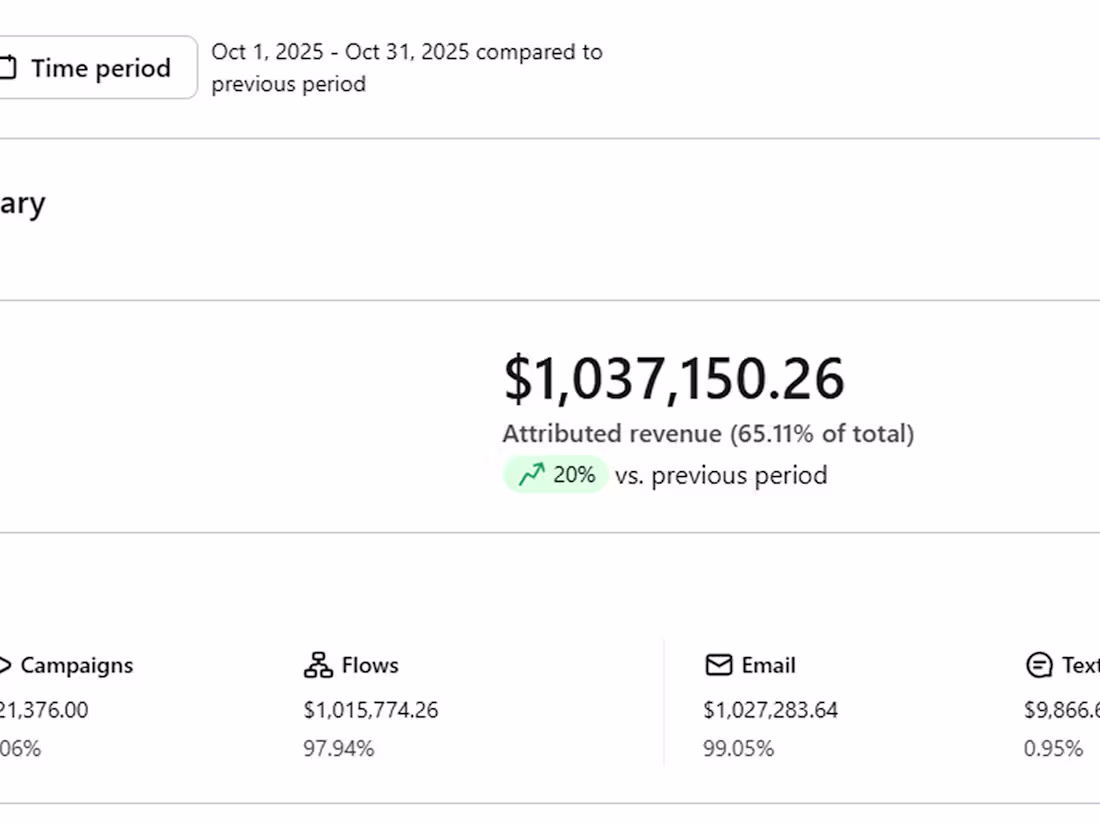Click the 20% growth badge
Viewport: 1100px width, 825px height.
pos(556,475)
